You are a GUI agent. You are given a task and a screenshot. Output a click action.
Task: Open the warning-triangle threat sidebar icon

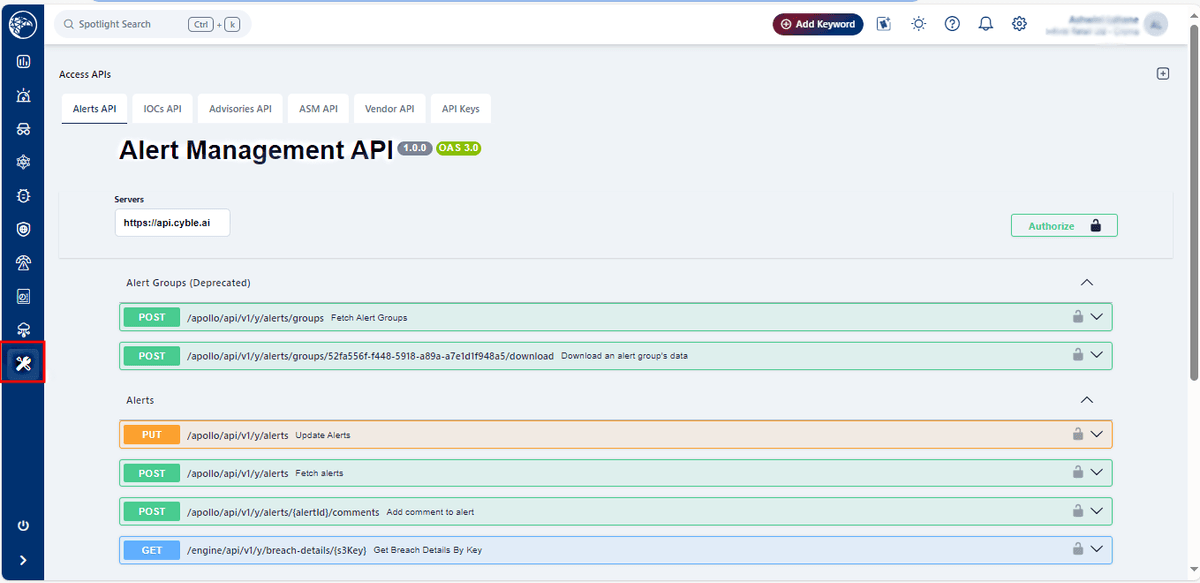tap(23, 263)
